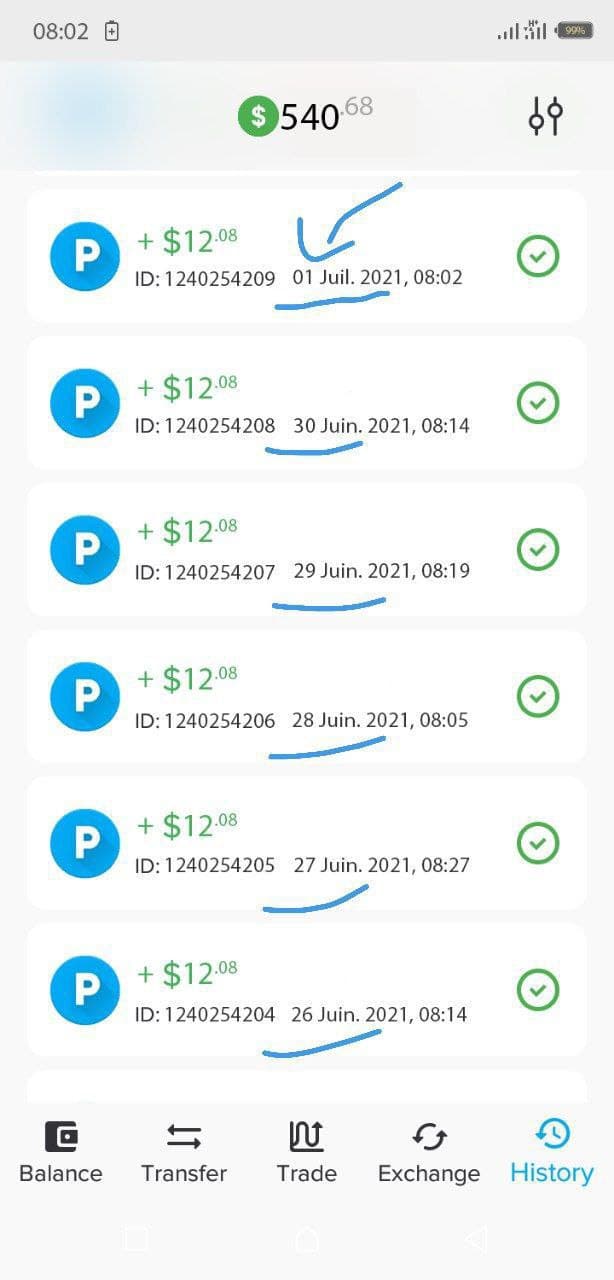
Task: Go to the Trade tab
Action: pos(306,1153)
